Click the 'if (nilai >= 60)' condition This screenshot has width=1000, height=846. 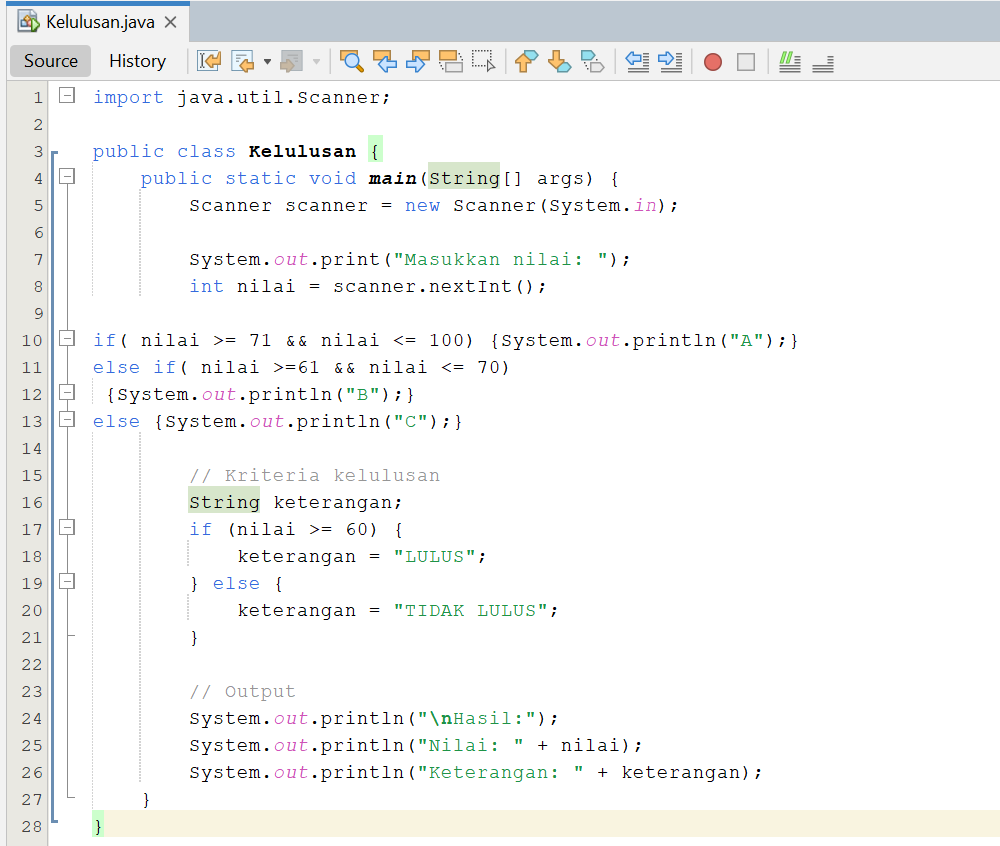[284, 530]
